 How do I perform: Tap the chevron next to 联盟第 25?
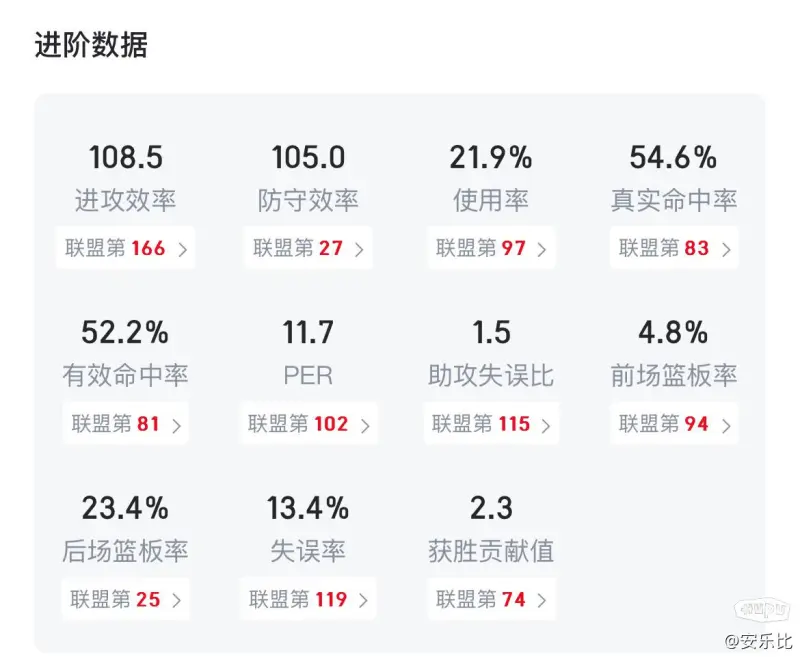[177, 600]
